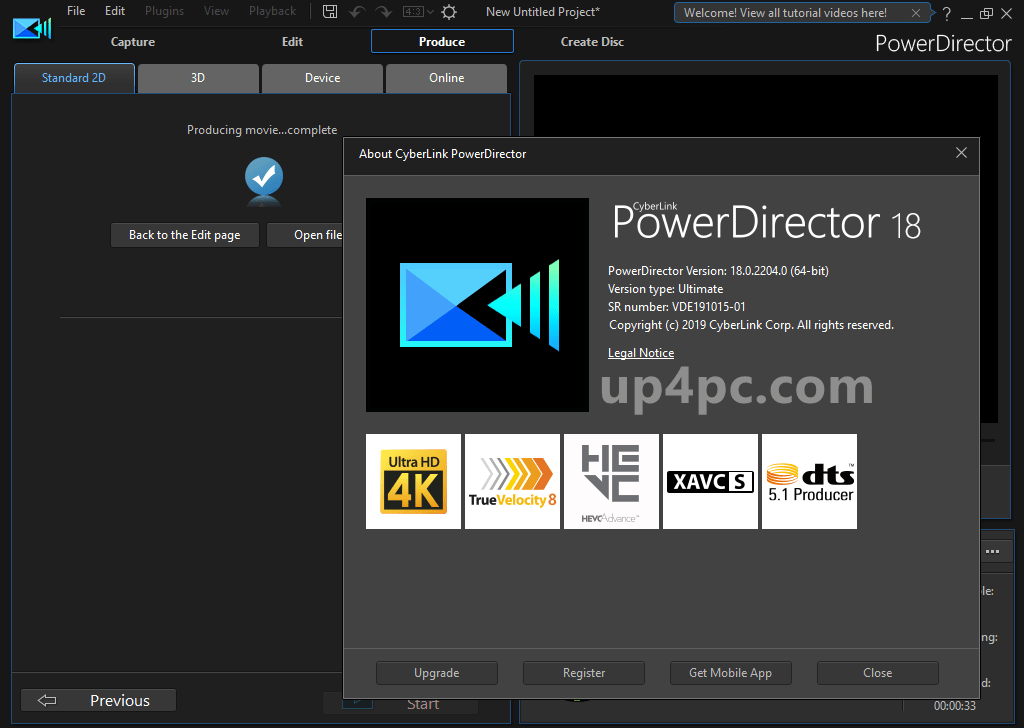Click the TrueVelocity 8 badge
Viewport: 1024px width, 728px height.
point(513,481)
